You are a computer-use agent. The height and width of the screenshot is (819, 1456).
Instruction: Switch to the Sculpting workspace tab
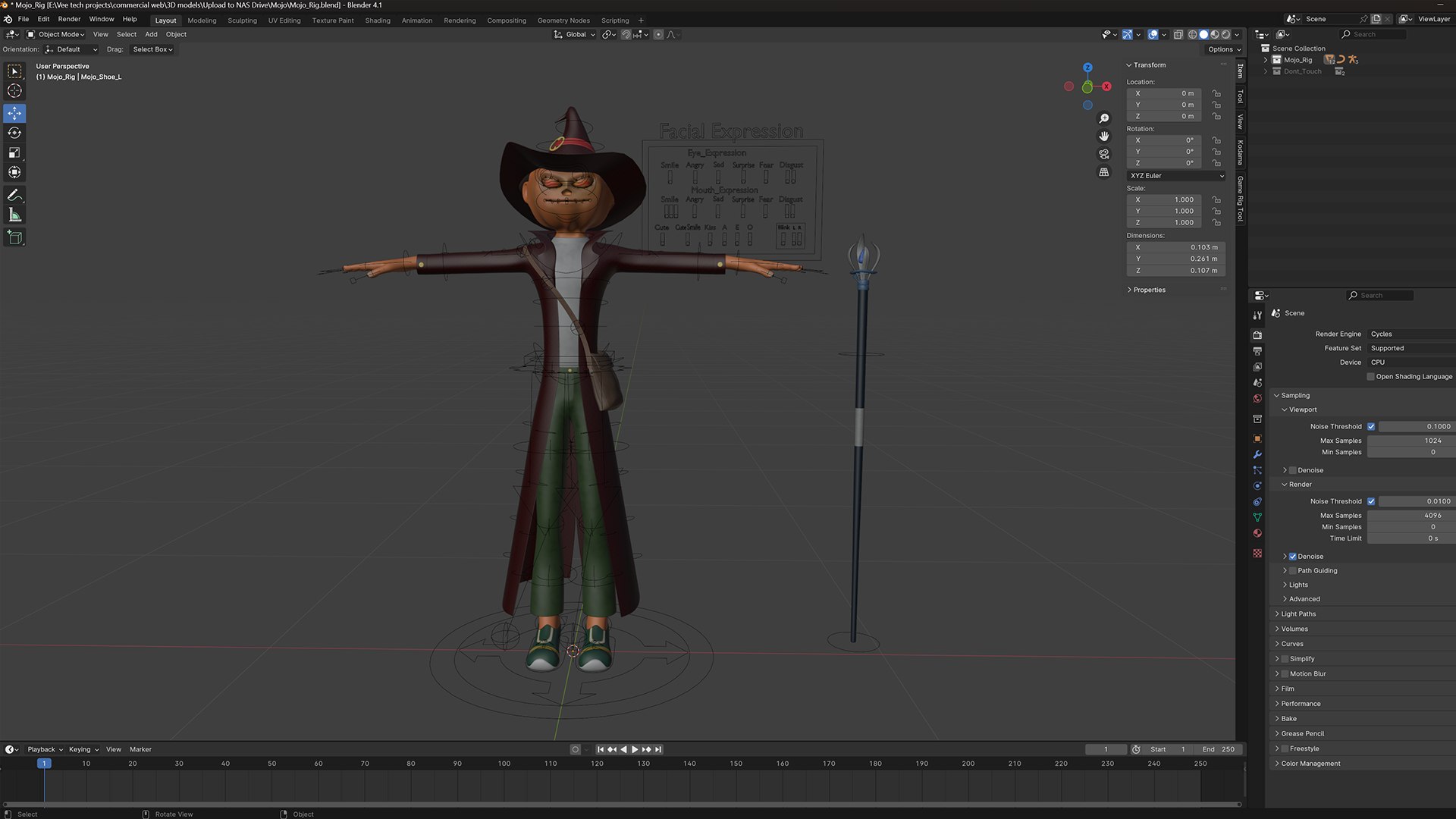(x=242, y=20)
